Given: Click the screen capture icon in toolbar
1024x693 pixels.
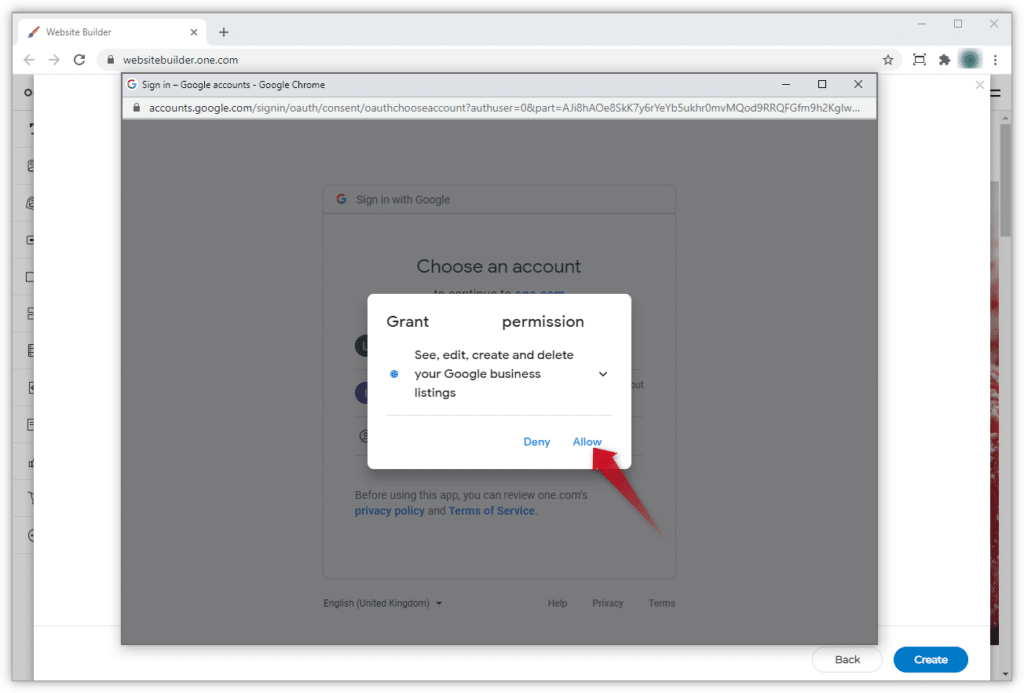Looking at the screenshot, I should click(x=919, y=60).
